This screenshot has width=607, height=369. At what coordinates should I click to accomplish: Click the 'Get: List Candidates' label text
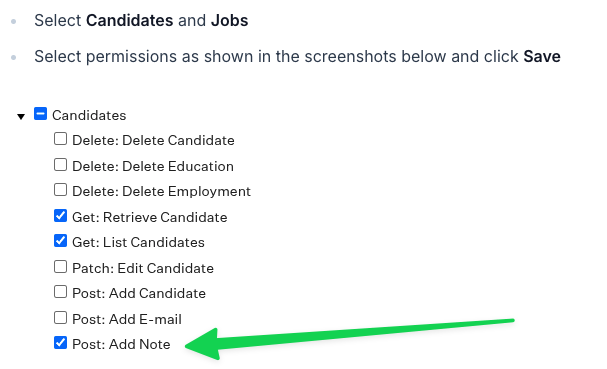coord(138,242)
